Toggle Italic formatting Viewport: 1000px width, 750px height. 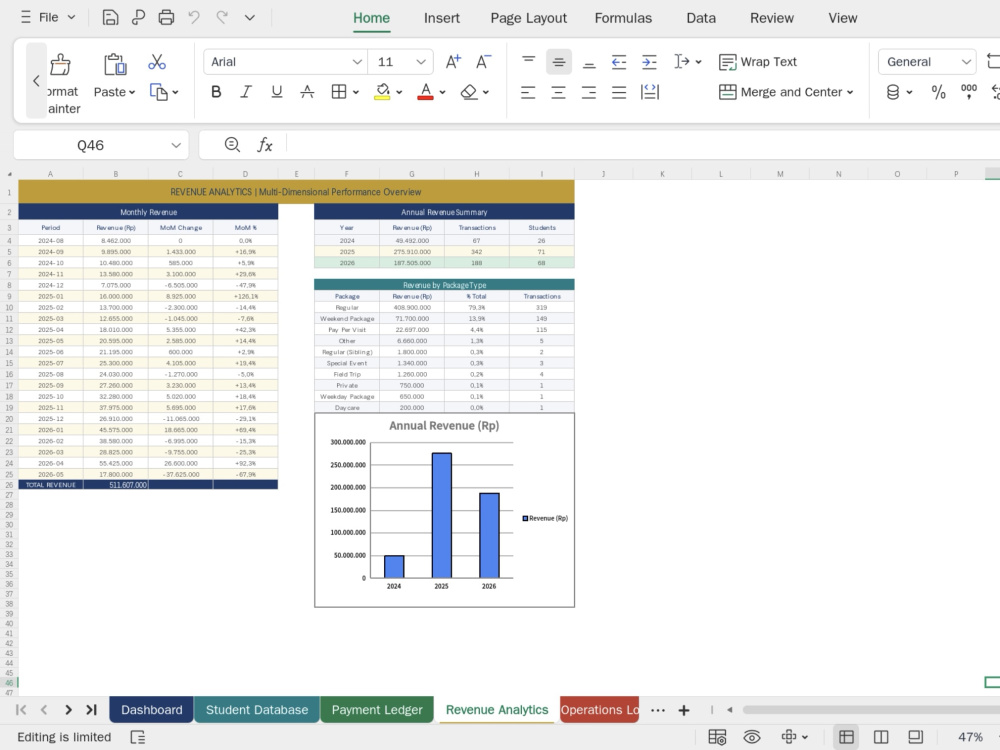click(246, 92)
